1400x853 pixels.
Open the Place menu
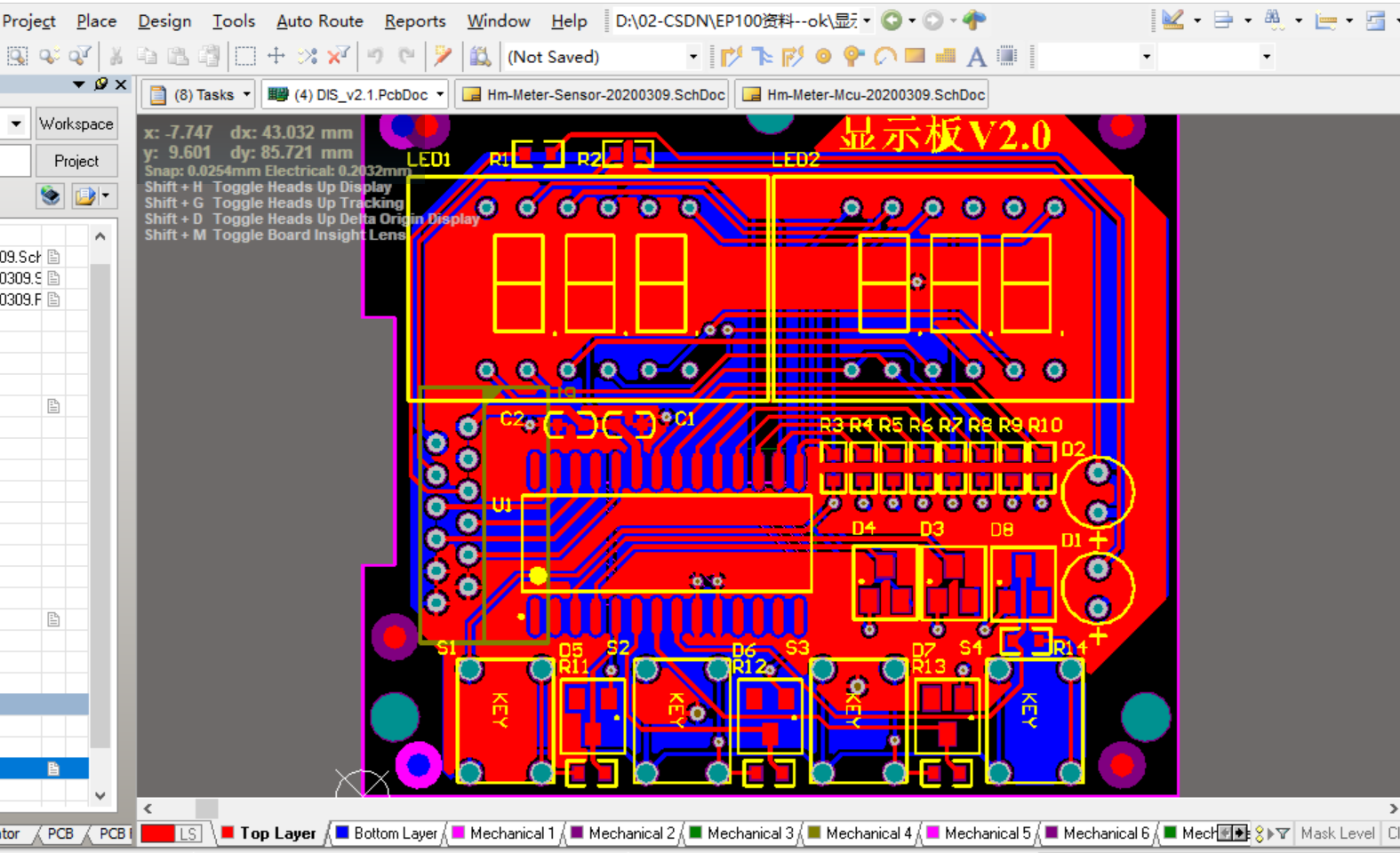pyautogui.click(x=96, y=20)
